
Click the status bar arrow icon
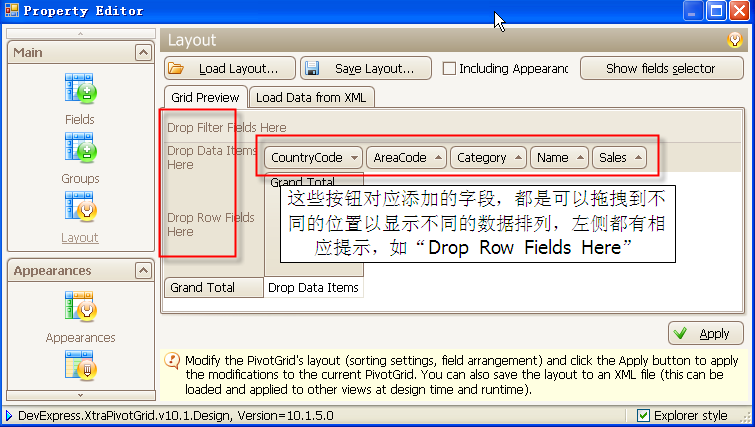[x=9, y=415]
